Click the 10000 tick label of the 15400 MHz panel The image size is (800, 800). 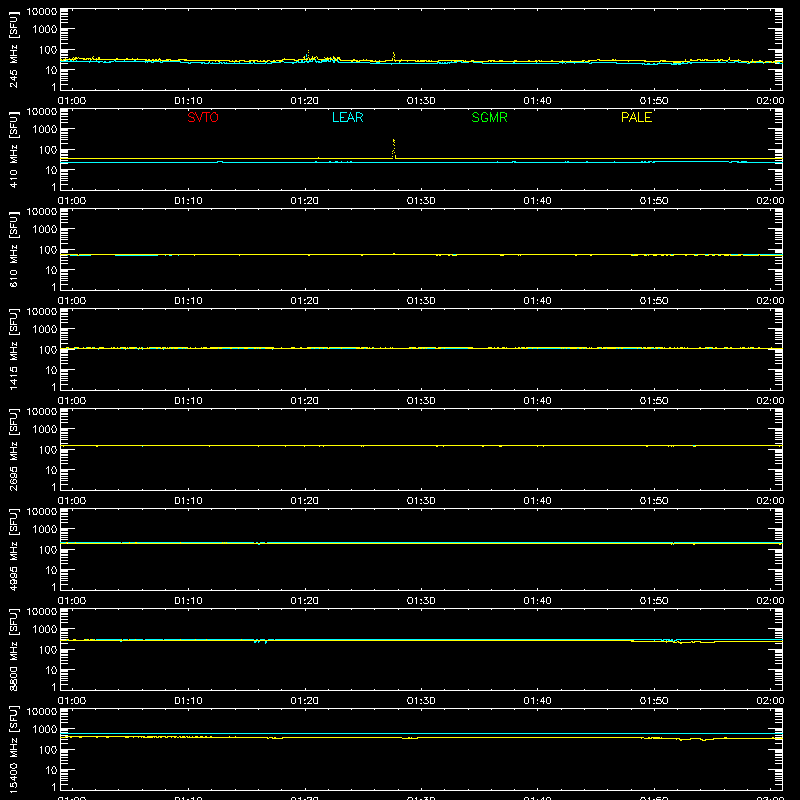click(42, 712)
